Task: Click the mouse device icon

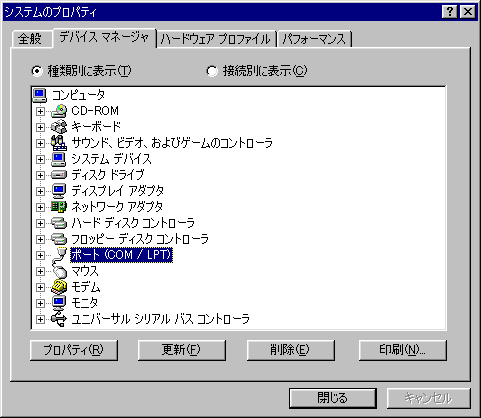Action: 59,271
